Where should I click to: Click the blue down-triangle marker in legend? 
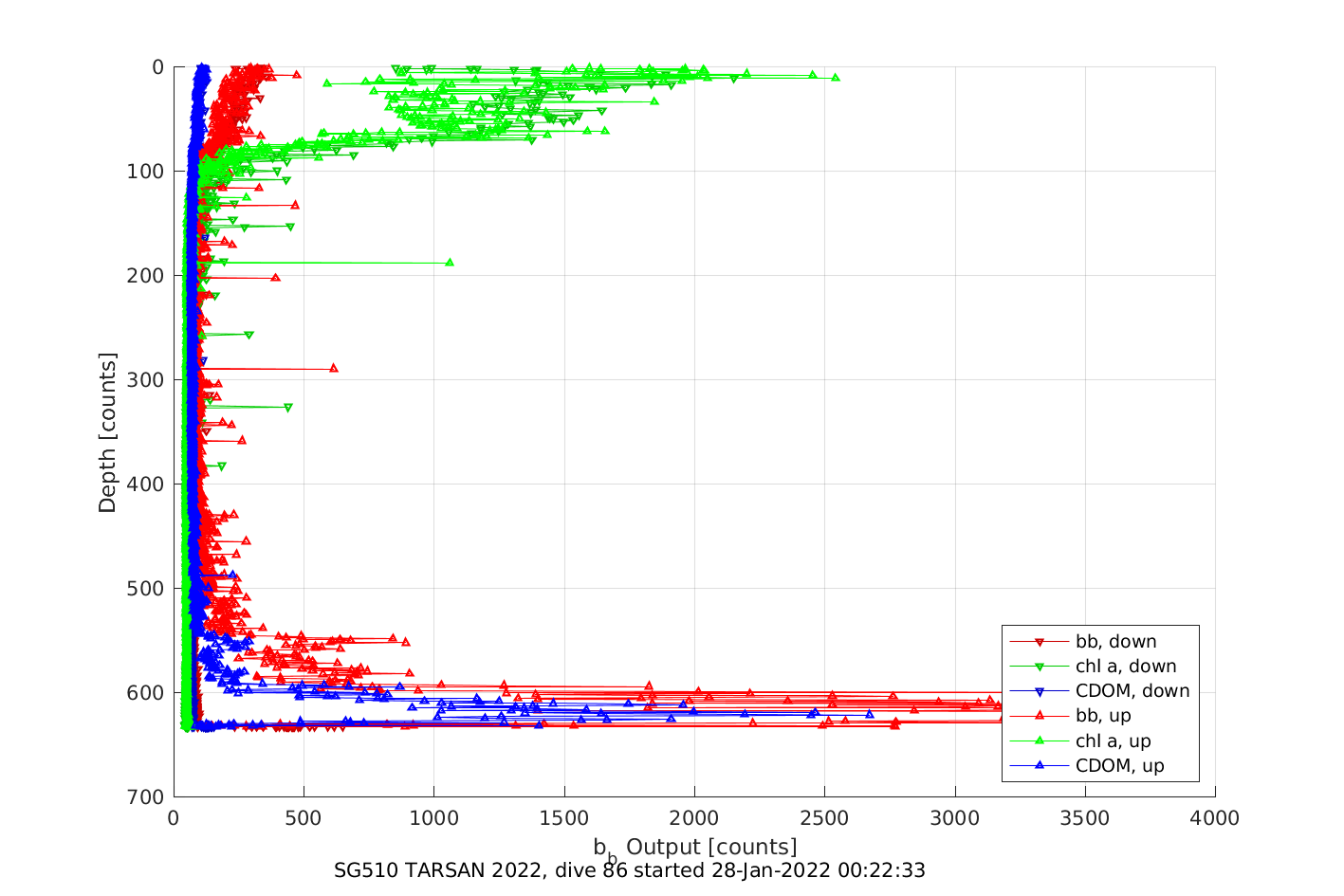(x=1039, y=692)
